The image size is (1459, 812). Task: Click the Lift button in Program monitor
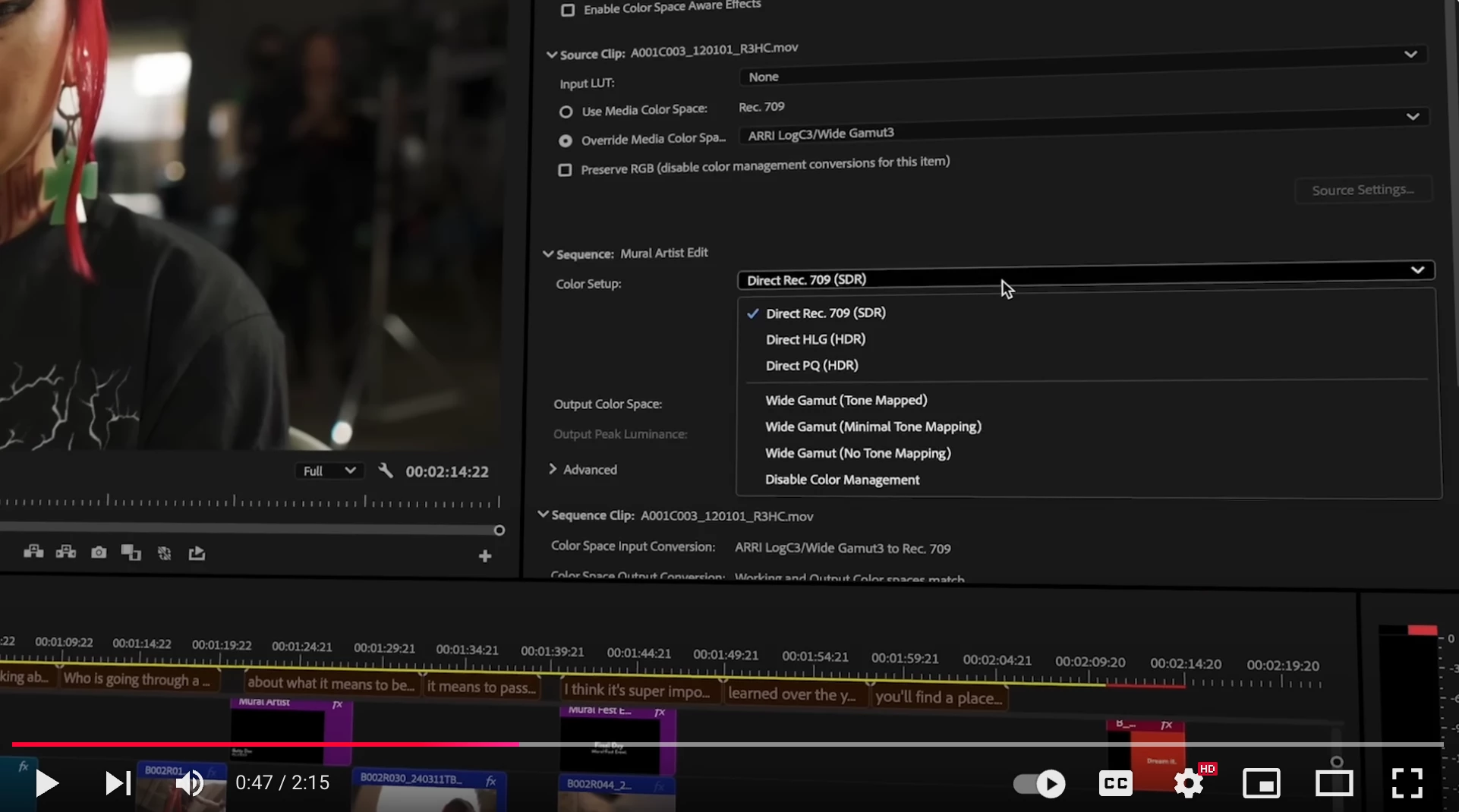33,552
